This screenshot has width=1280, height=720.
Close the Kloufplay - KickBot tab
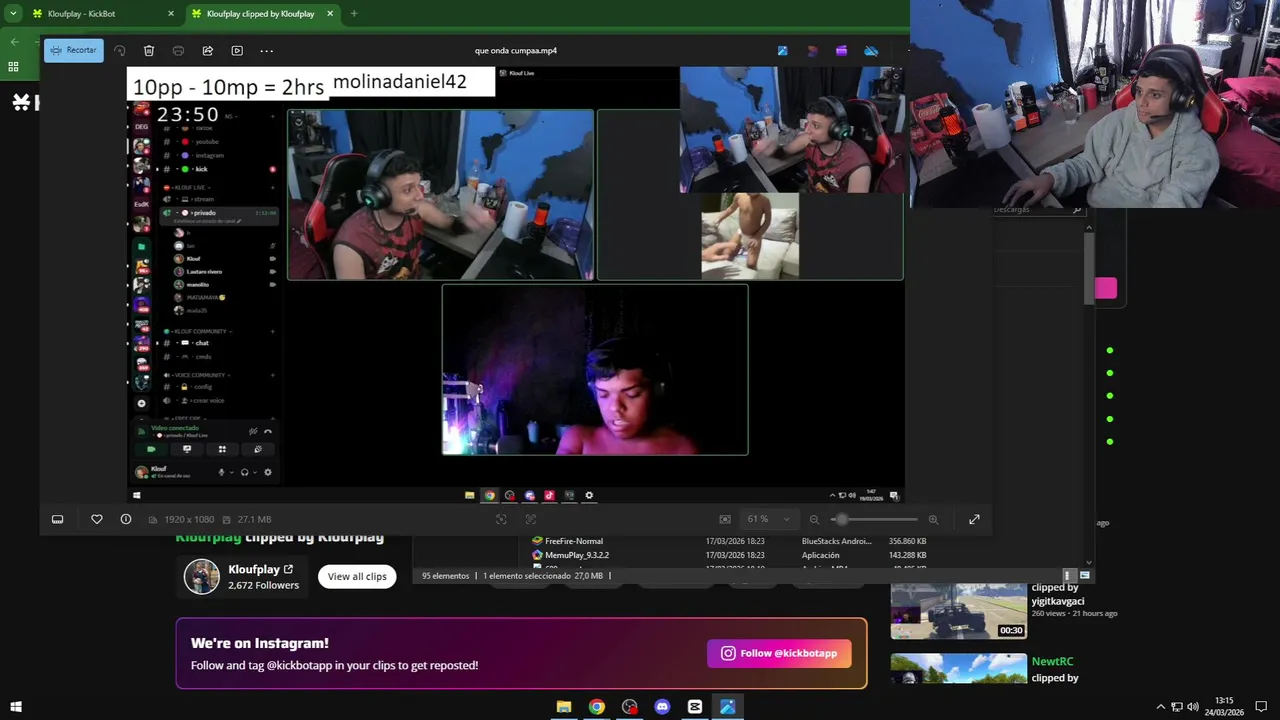coord(171,14)
